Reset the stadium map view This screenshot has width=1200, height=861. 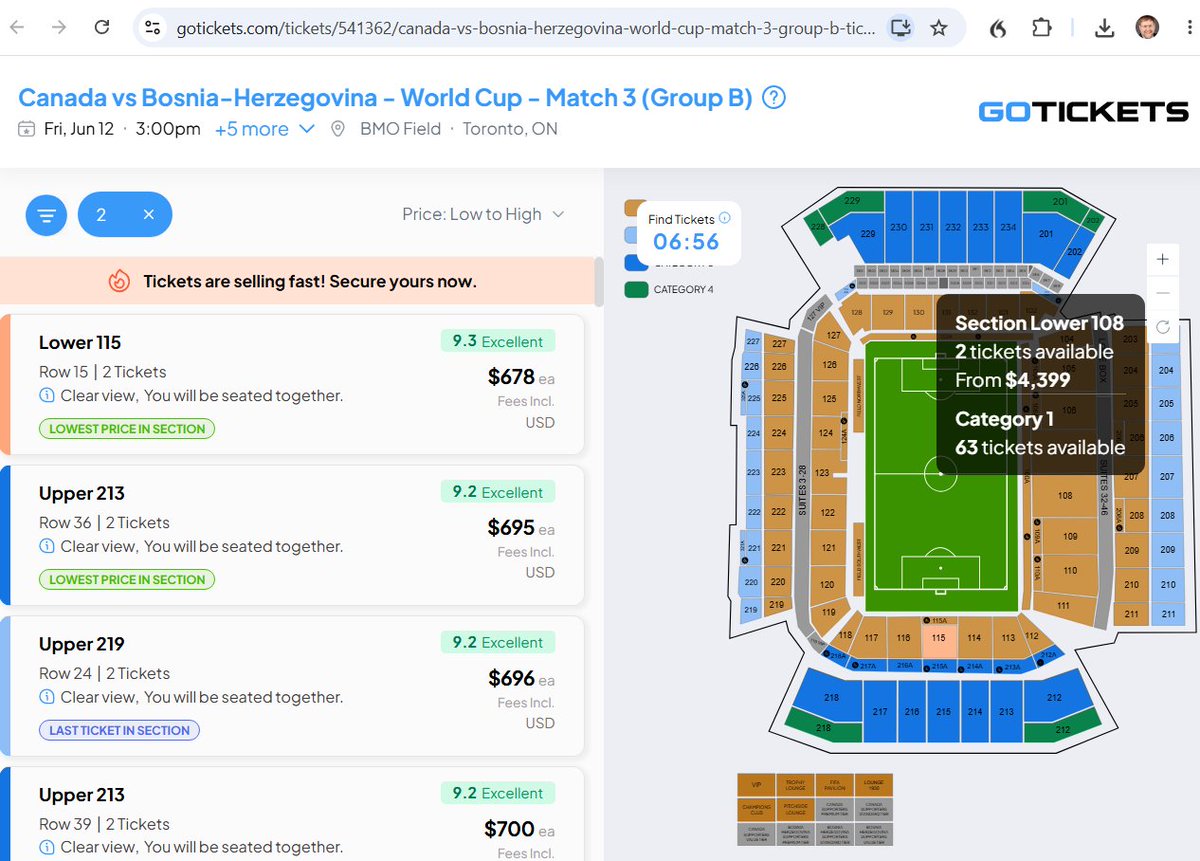point(1162,327)
